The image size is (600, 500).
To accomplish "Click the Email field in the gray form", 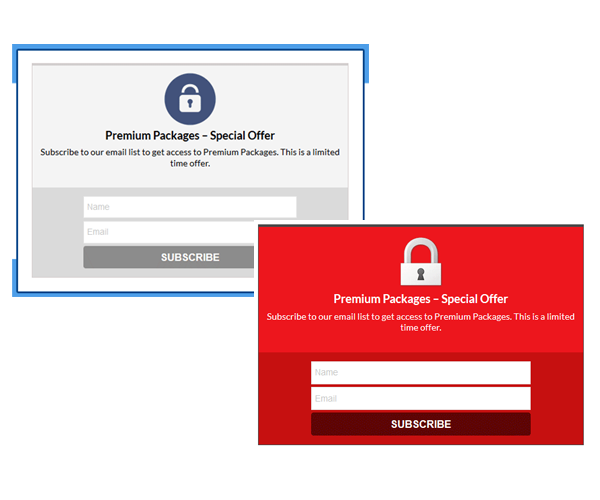I will click(168, 232).
